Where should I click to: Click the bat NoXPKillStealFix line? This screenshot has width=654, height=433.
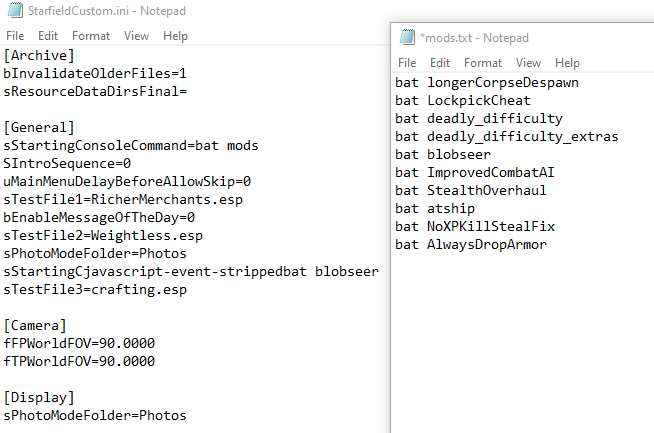pos(475,227)
